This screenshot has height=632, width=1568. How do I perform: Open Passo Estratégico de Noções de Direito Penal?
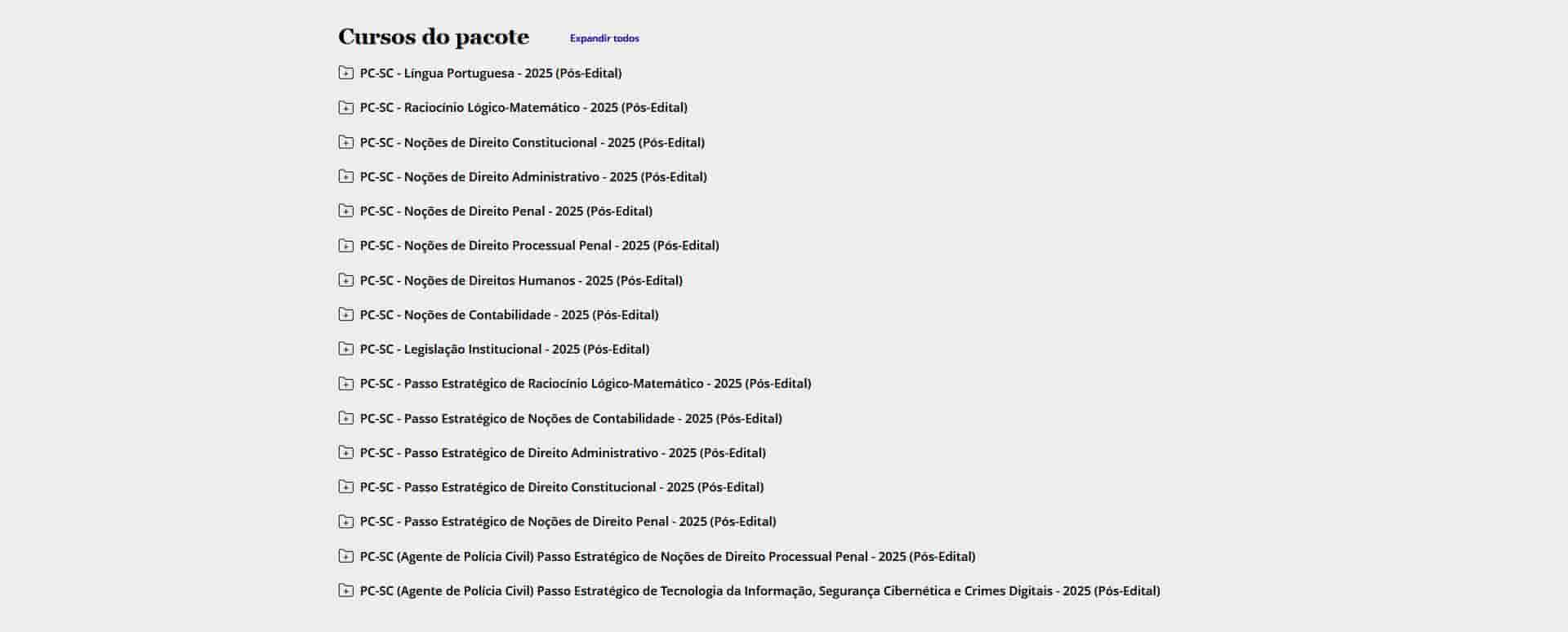point(568,522)
